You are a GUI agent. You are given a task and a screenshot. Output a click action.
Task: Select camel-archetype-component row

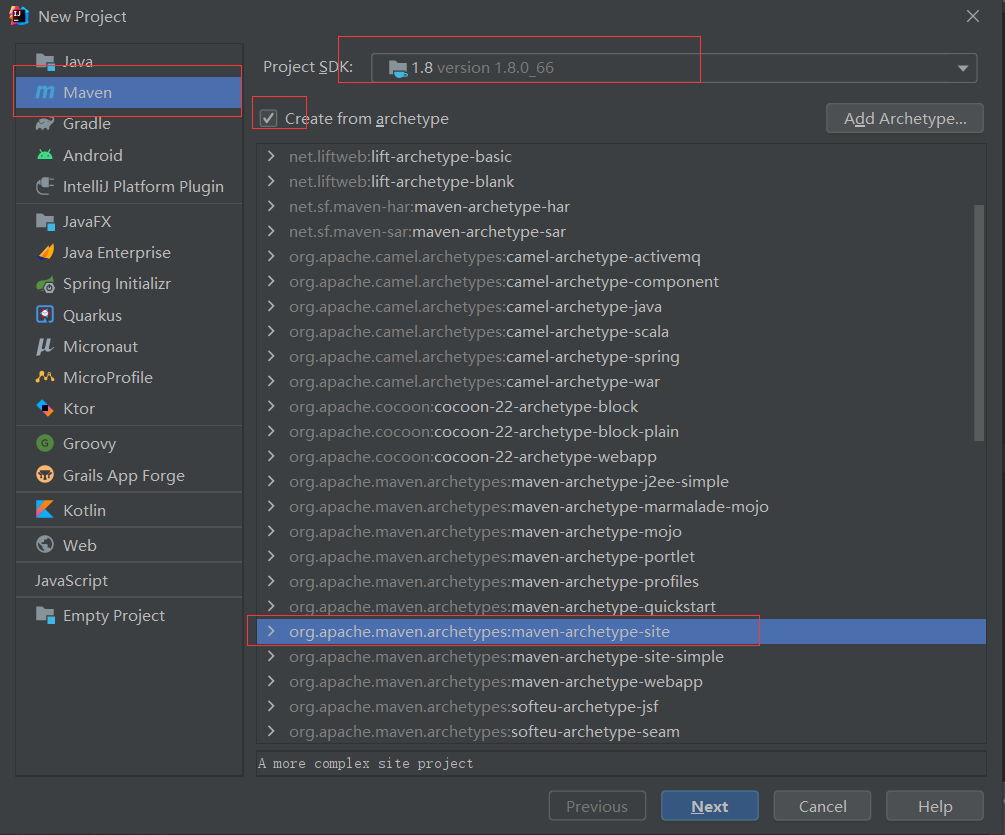621,281
